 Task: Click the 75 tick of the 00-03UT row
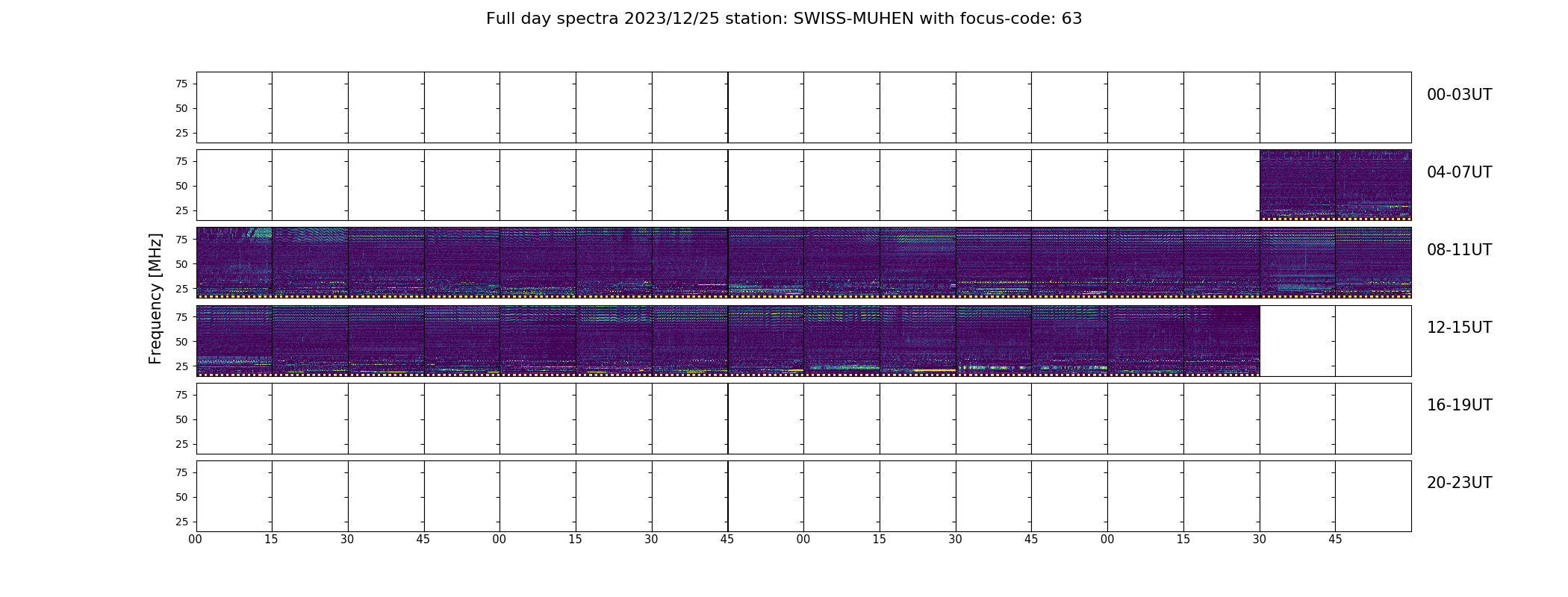coord(181,84)
